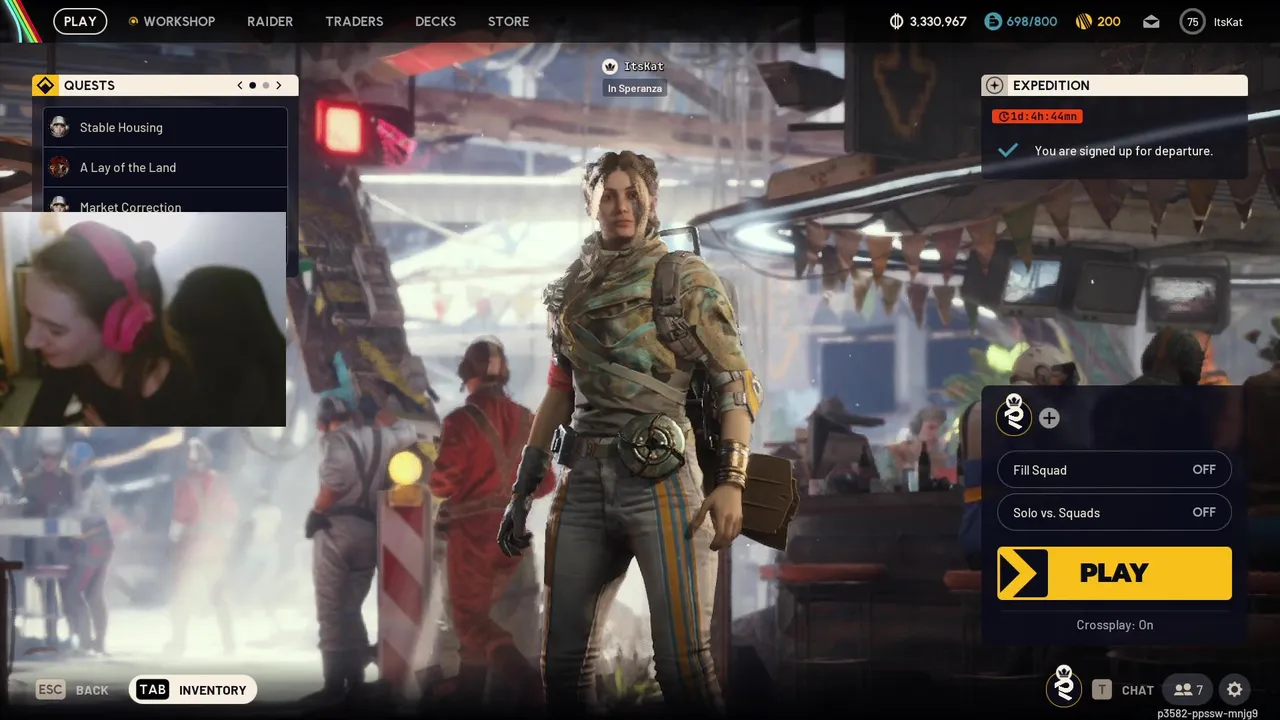Go to next quests page arrow
The height and width of the screenshot is (720, 1280).
click(279, 86)
